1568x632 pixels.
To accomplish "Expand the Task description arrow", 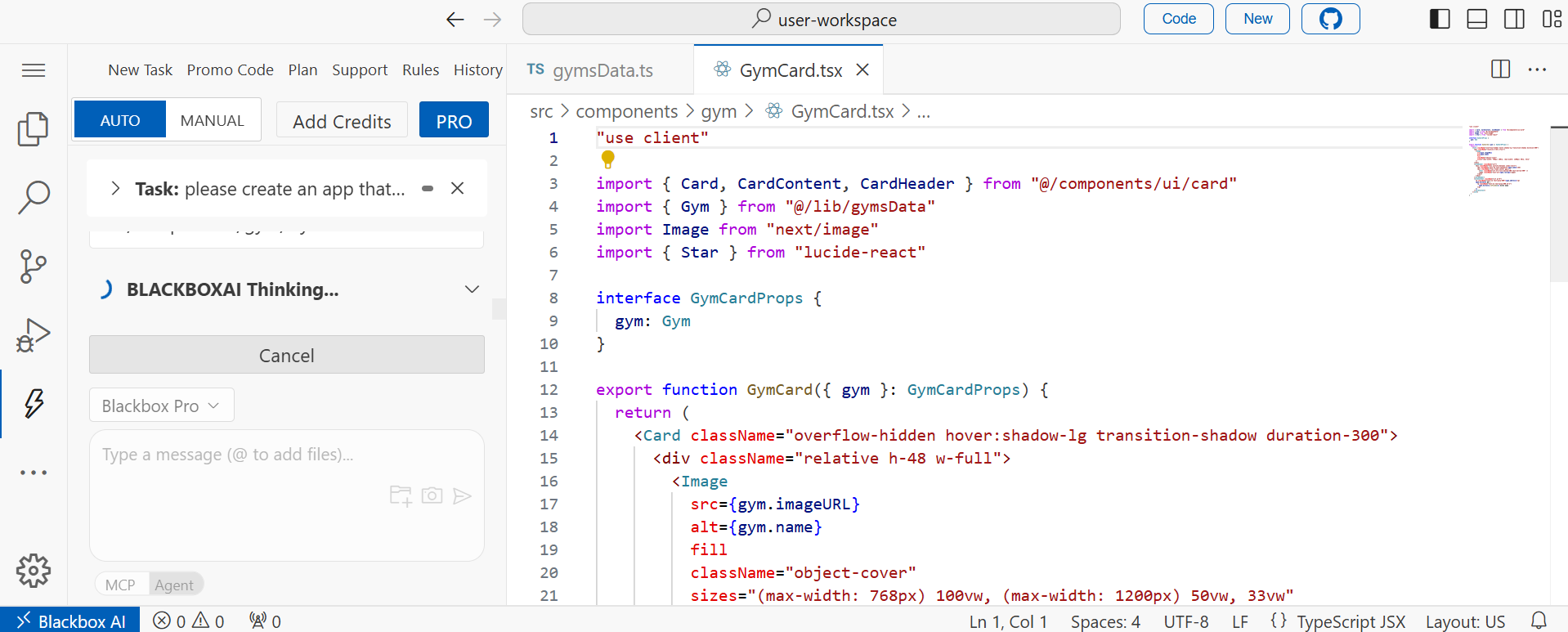I will (x=115, y=189).
